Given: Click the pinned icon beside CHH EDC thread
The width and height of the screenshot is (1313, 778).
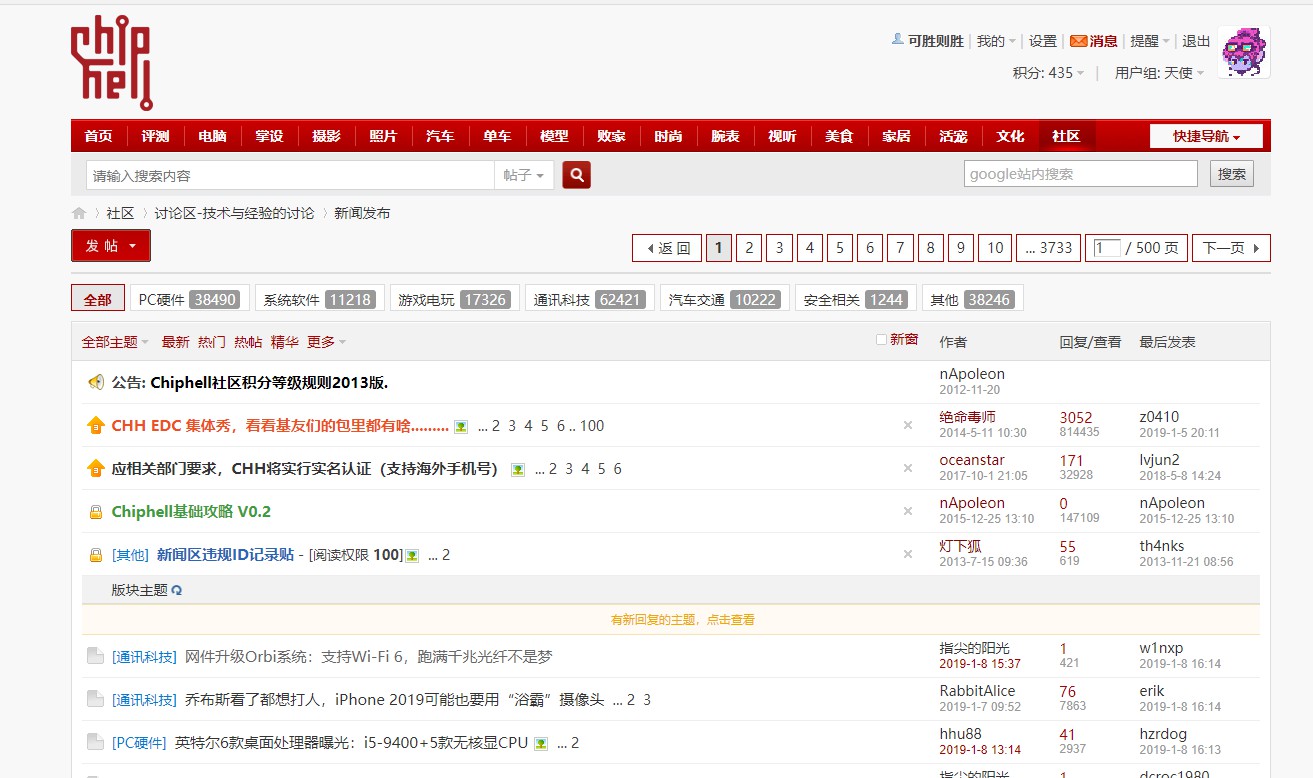Looking at the screenshot, I should (96, 425).
